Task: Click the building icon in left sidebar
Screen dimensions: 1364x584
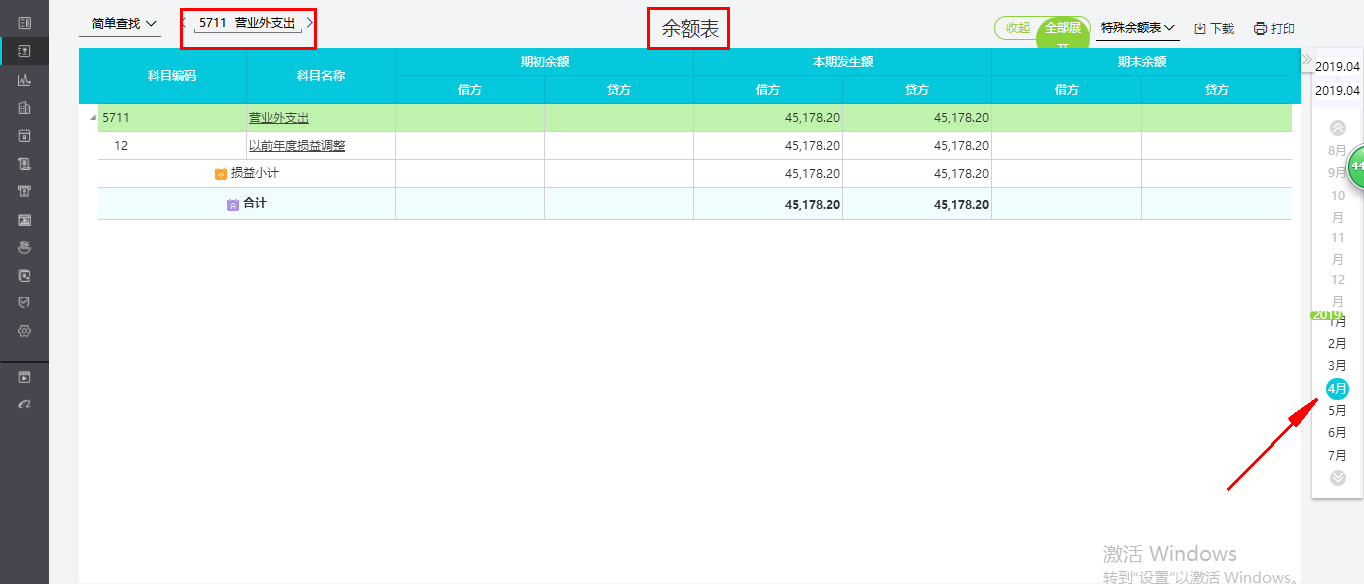Action: 25,107
